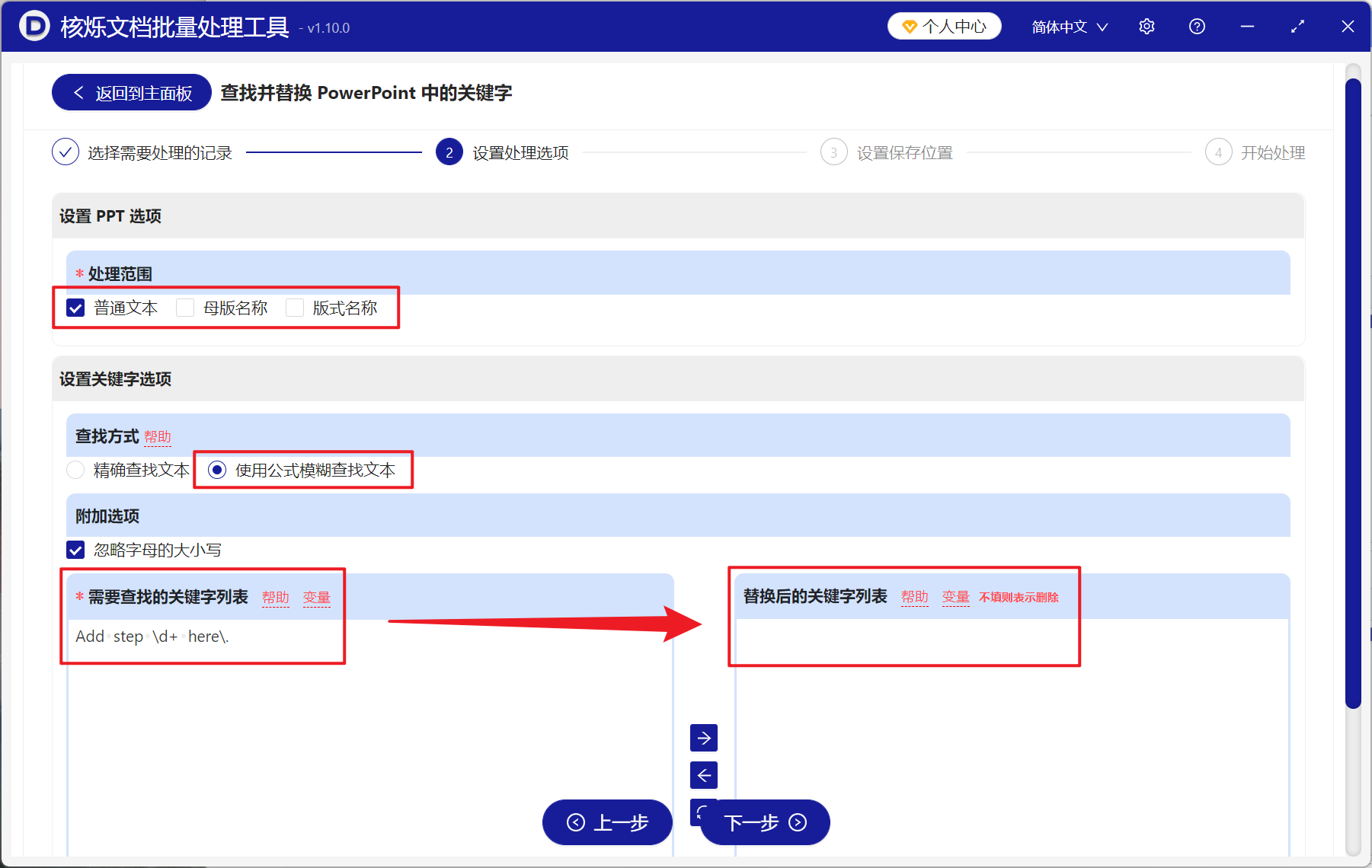Click the fullscreen expand icon in title bar
This screenshot has width=1372, height=868.
coord(1297,26)
